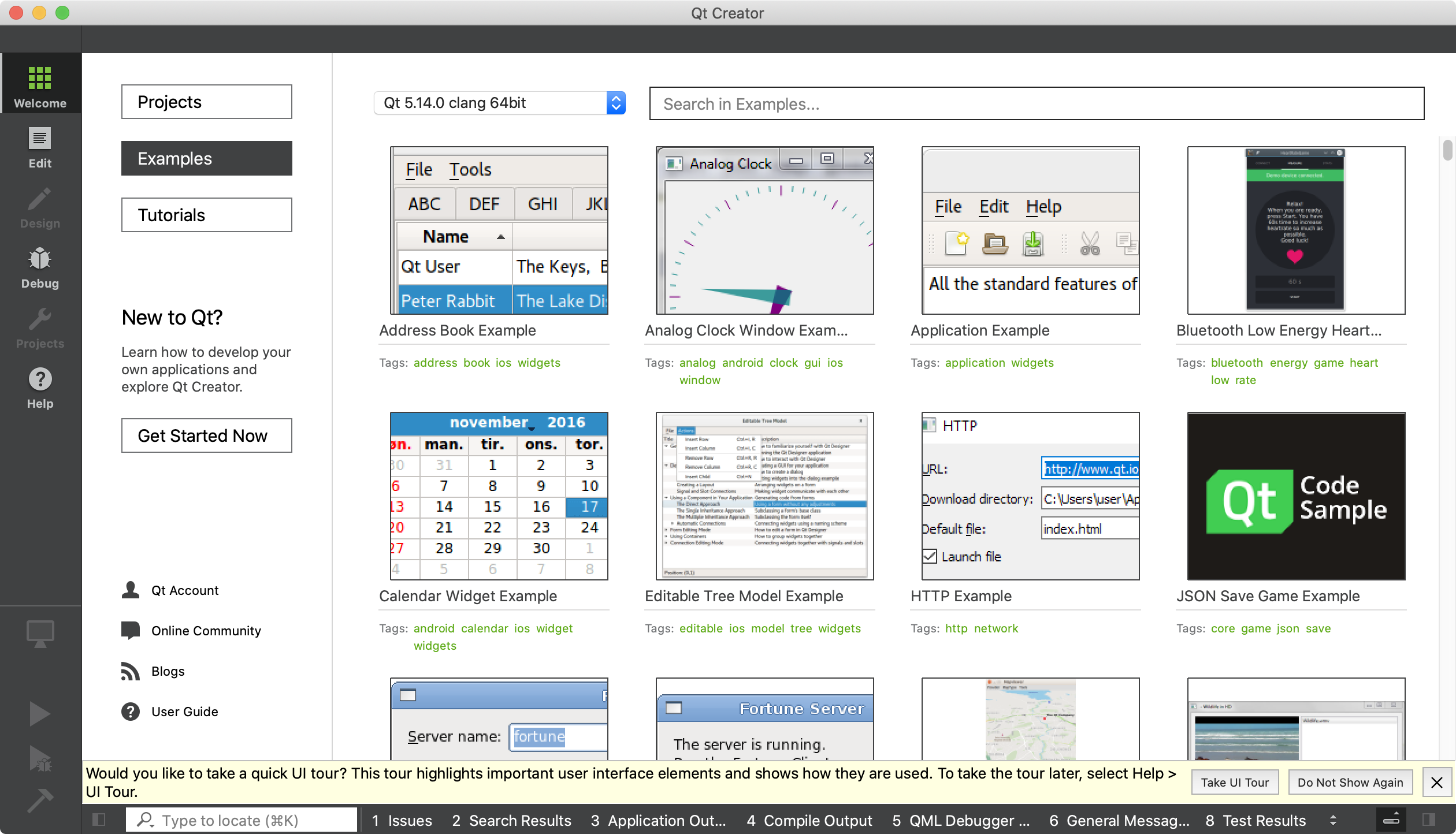The height and width of the screenshot is (834, 1456).
Task: Toggle the left sidebar icon
Action: (x=99, y=820)
